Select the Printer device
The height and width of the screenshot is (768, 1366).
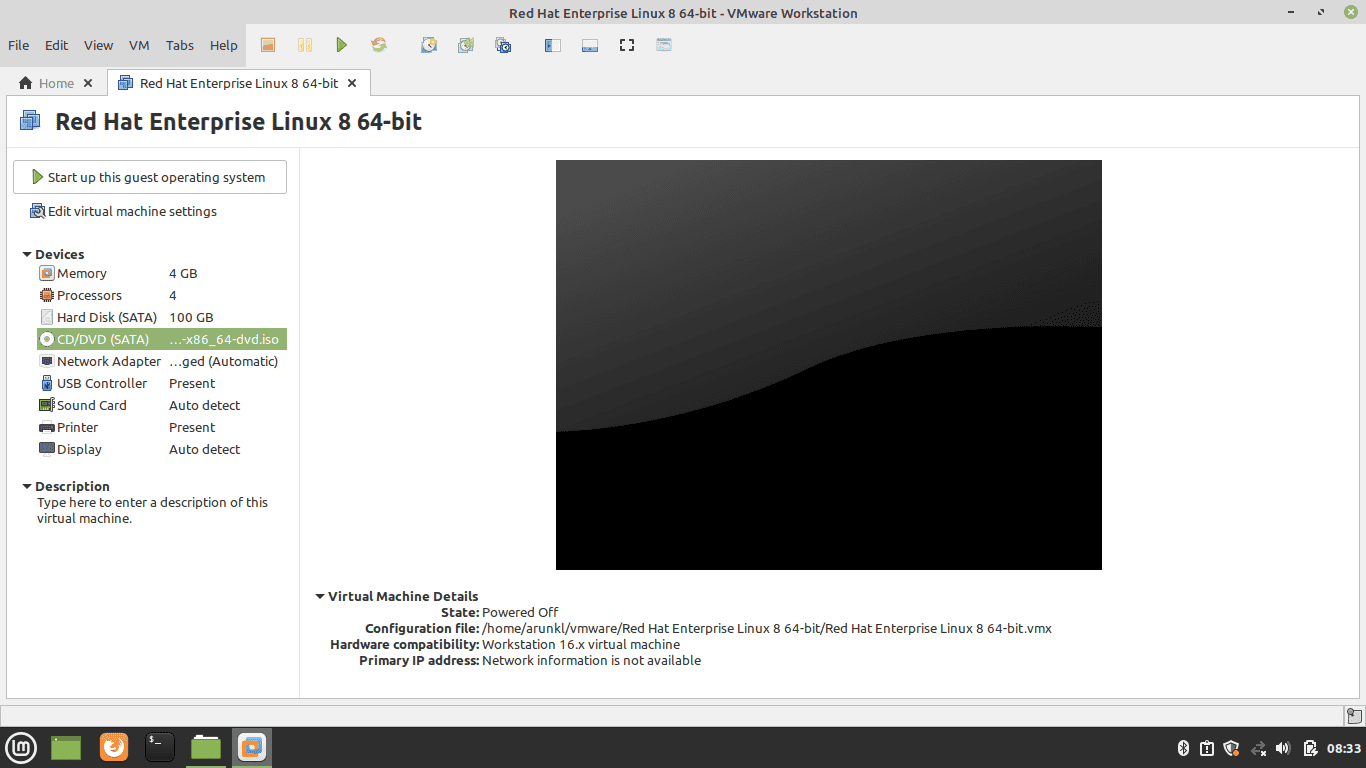tap(162, 427)
